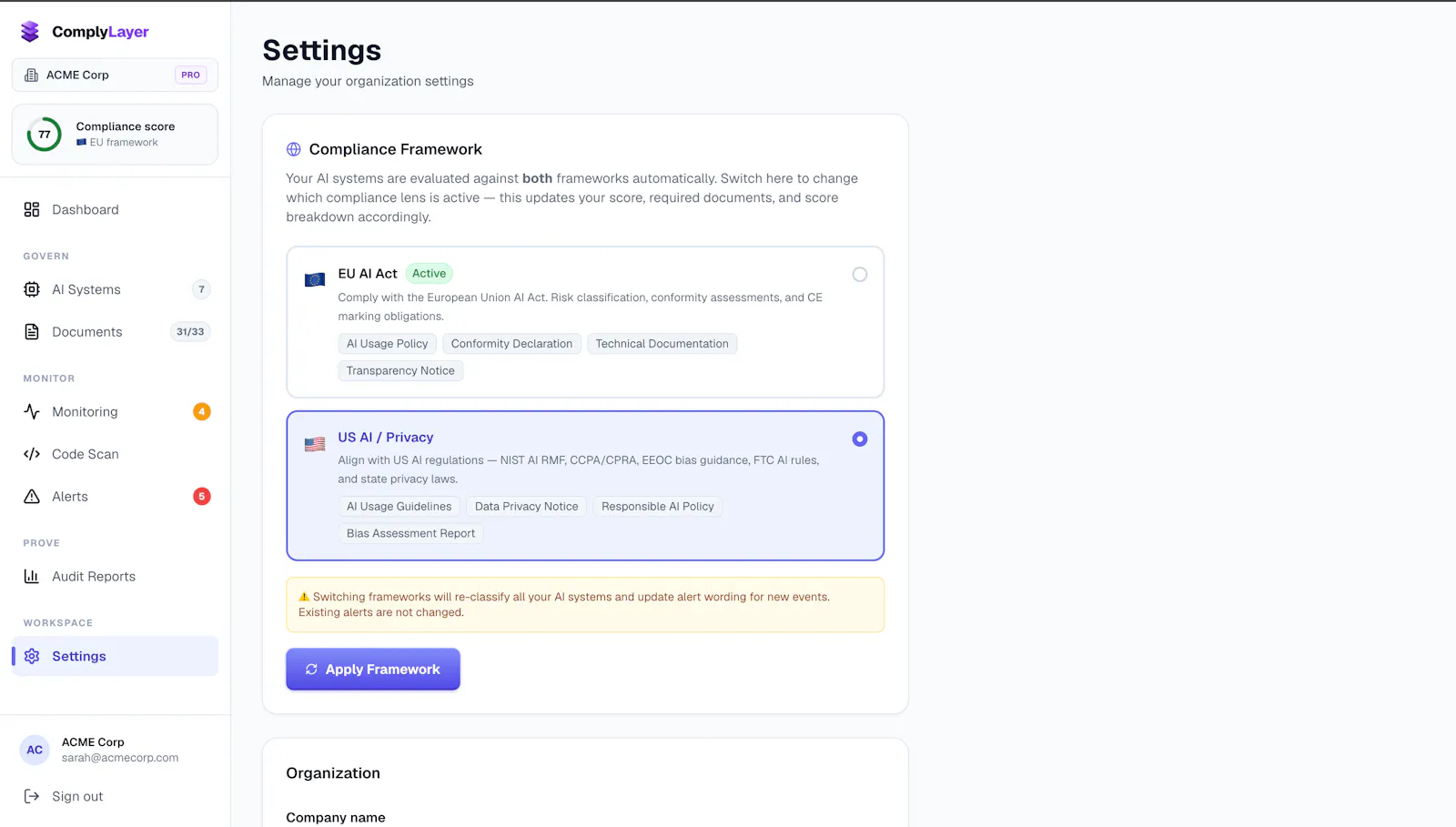Click the Transparency Notice tag

point(400,370)
